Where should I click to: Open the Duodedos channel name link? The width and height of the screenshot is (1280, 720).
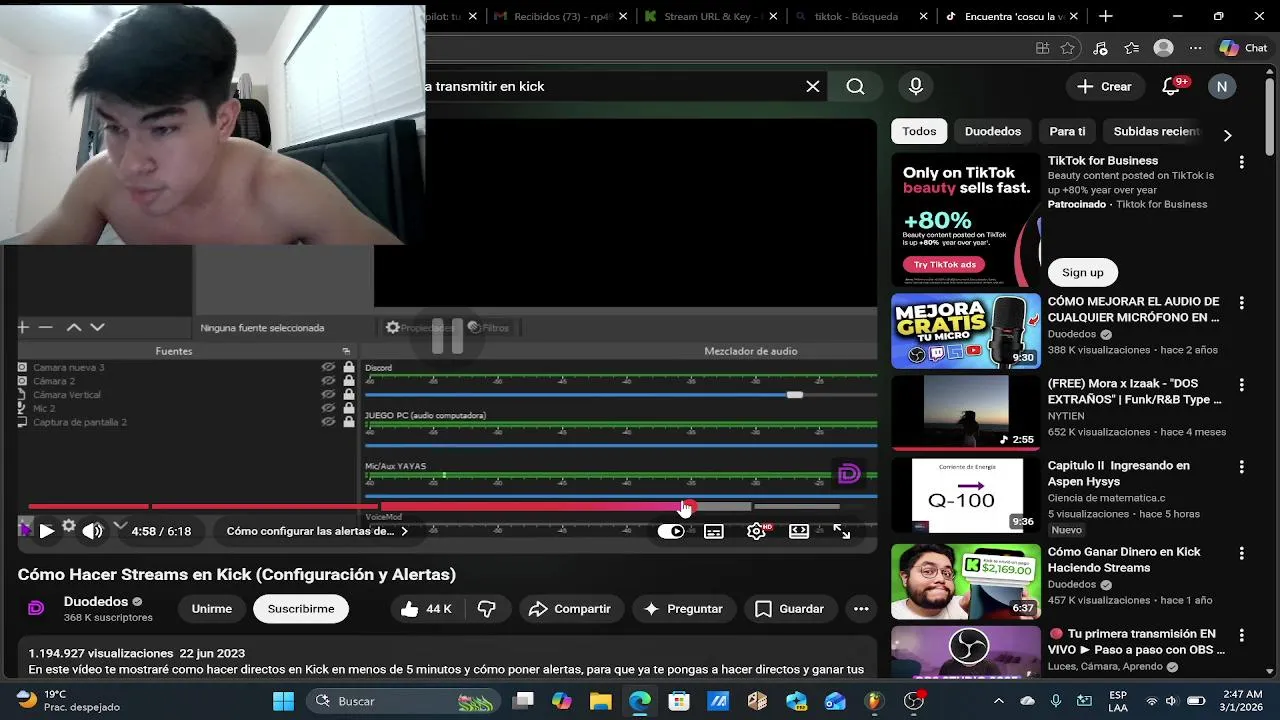tap(96, 601)
